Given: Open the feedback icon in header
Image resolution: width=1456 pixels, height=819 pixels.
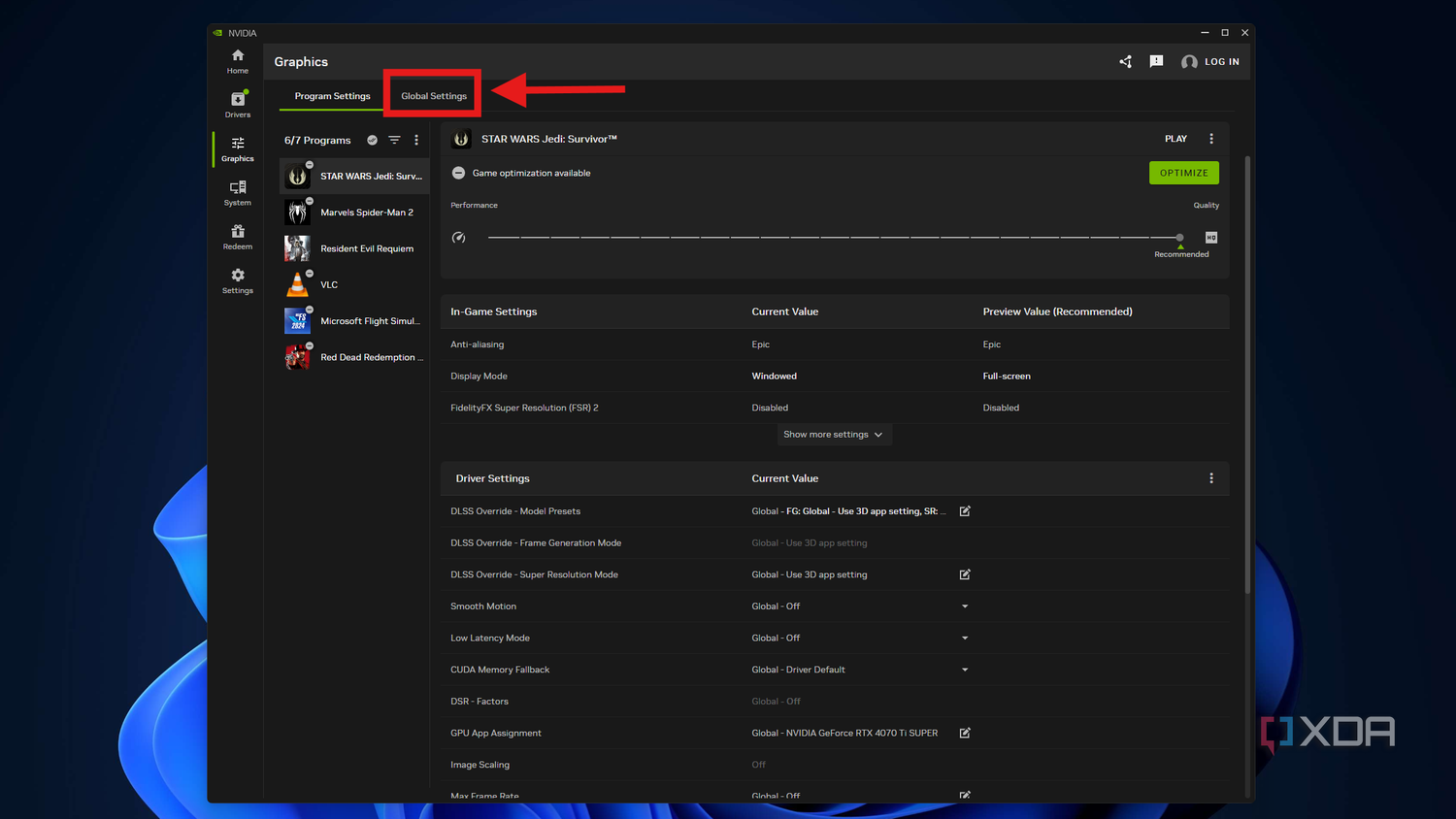Looking at the screenshot, I should click(x=1156, y=61).
